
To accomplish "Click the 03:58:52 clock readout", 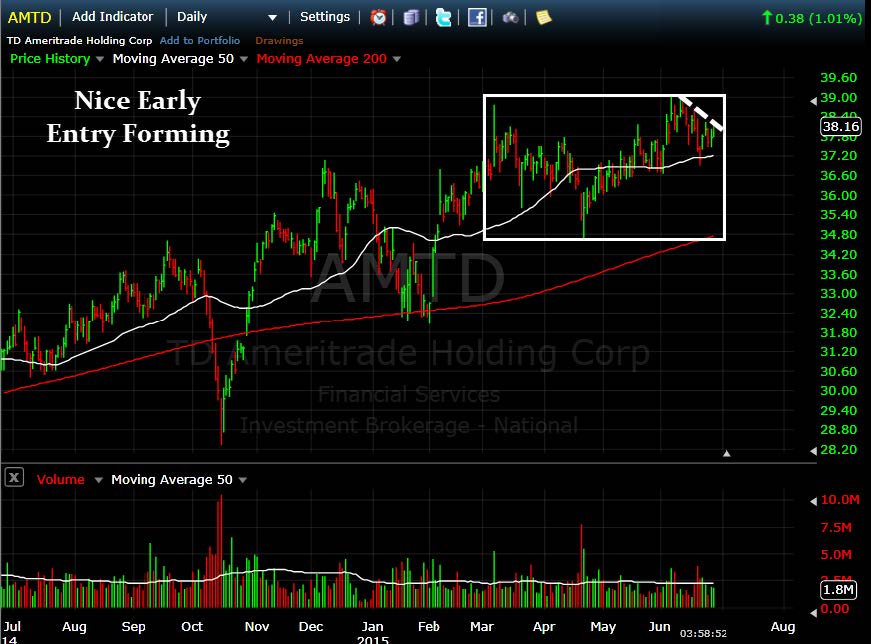I will (703, 633).
